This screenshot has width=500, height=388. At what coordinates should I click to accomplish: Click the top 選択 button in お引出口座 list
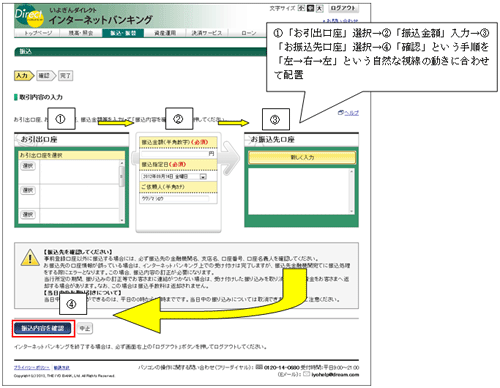[x=28, y=166]
